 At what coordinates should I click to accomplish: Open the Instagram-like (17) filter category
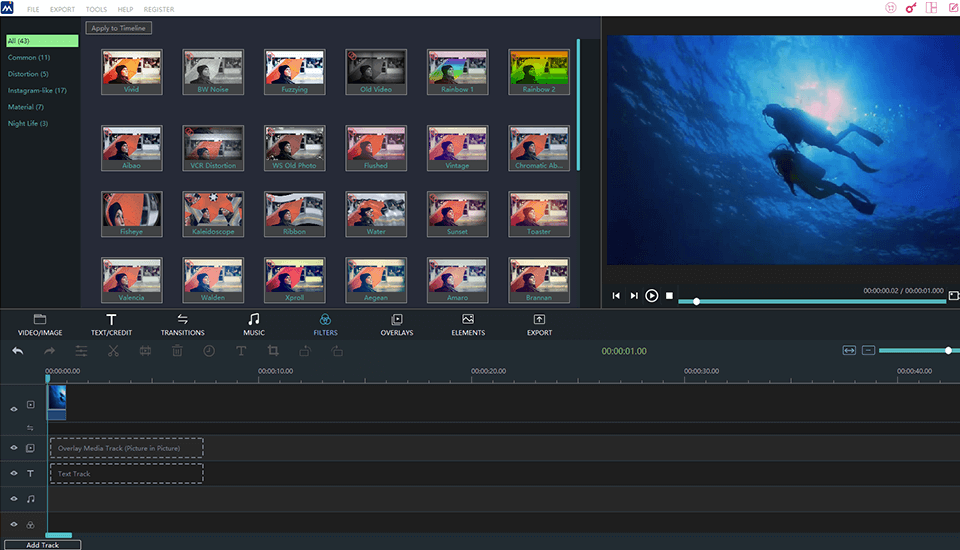coord(37,90)
